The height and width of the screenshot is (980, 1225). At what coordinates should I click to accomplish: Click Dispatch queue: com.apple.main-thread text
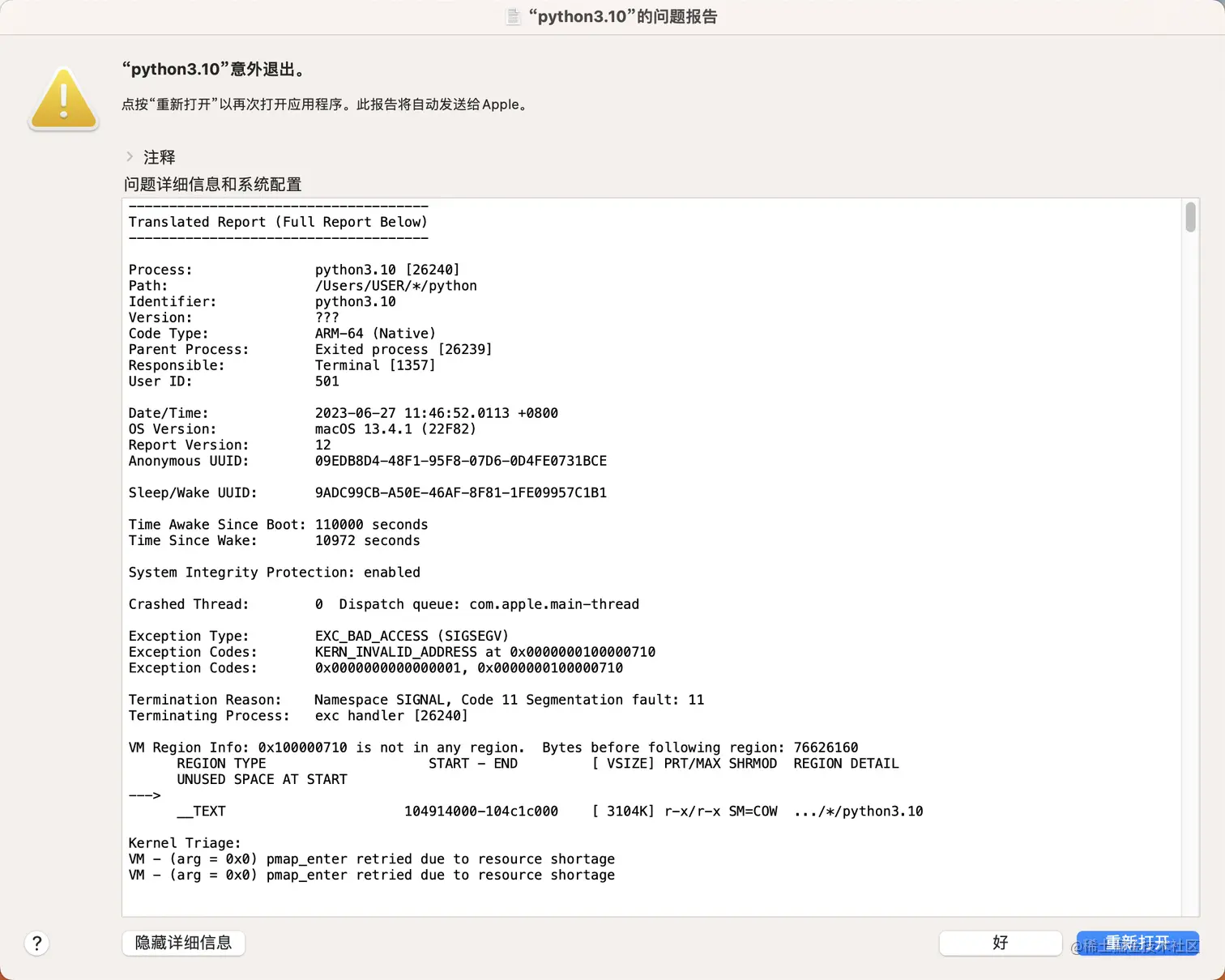pyautogui.click(x=489, y=604)
